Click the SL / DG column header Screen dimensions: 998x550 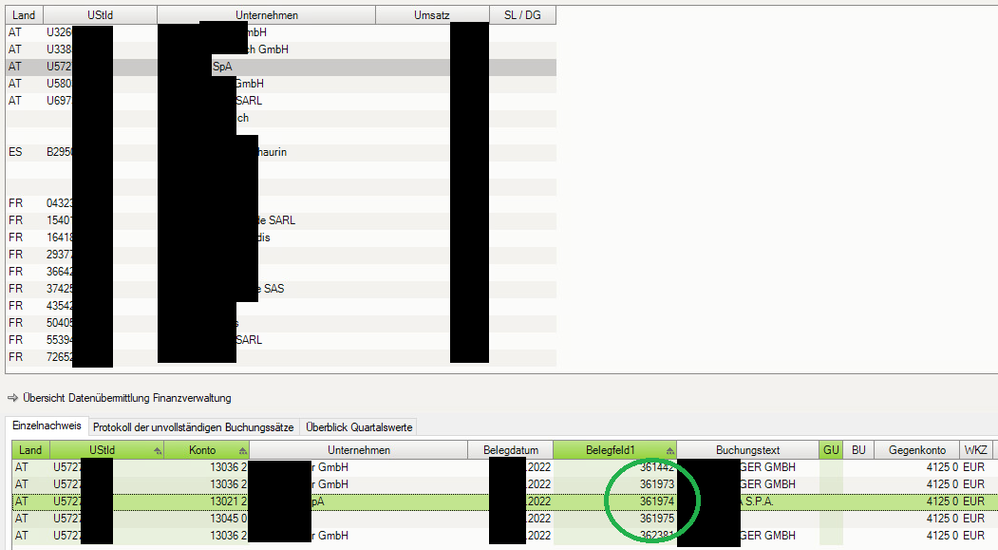[522, 16]
